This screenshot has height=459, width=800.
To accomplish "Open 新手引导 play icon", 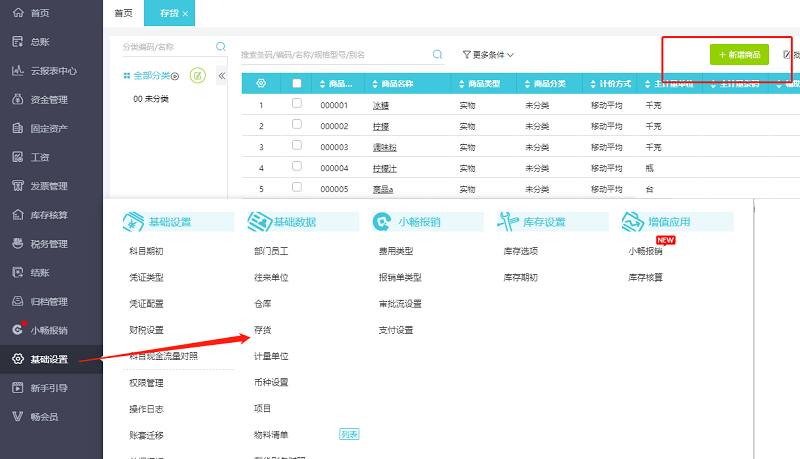I will point(18,388).
